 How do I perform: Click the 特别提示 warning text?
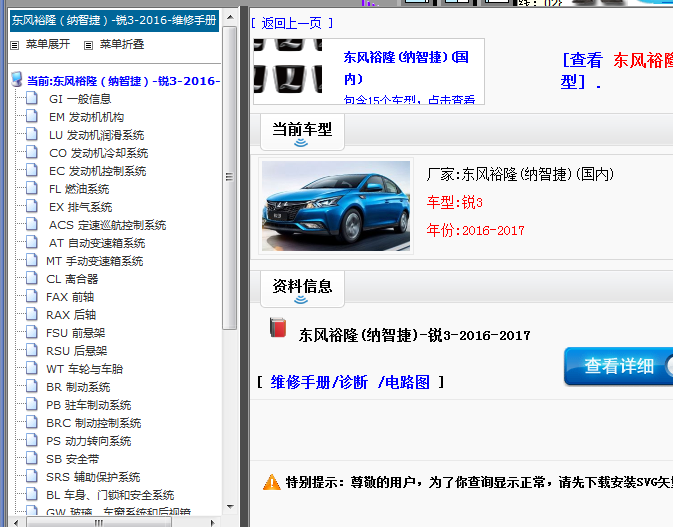click(x=479, y=482)
